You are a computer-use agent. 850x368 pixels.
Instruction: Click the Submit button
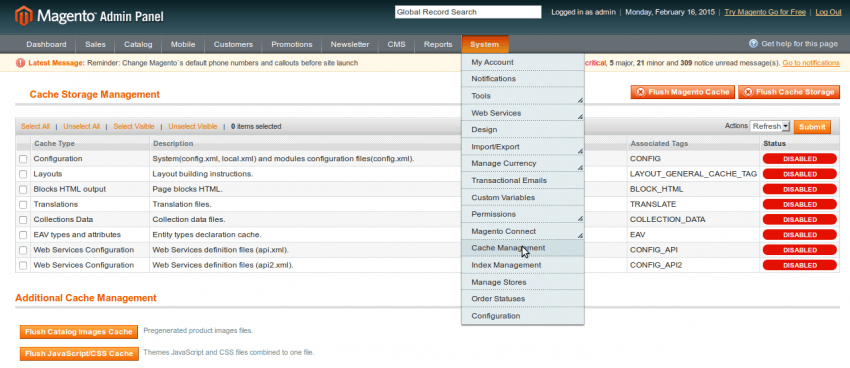pyautogui.click(x=812, y=127)
